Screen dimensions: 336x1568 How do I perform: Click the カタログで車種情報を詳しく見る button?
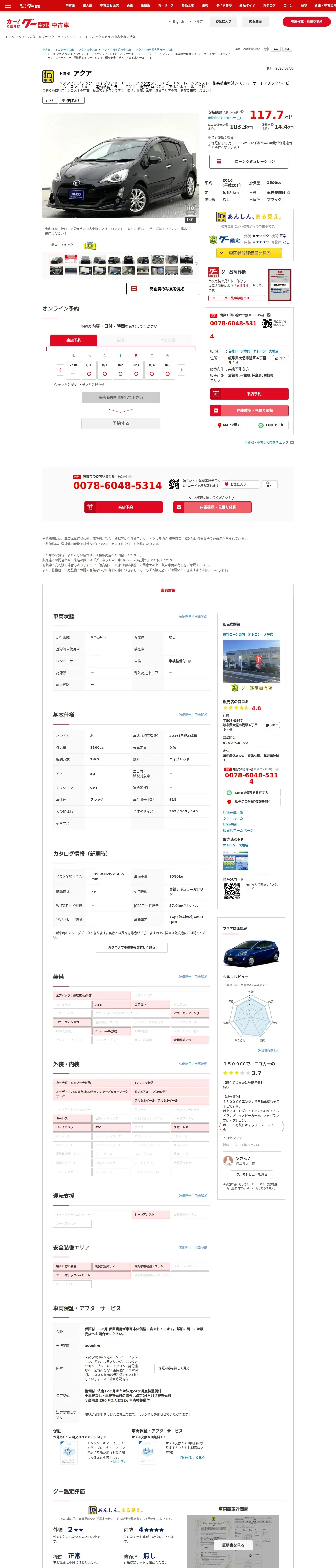point(131,947)
